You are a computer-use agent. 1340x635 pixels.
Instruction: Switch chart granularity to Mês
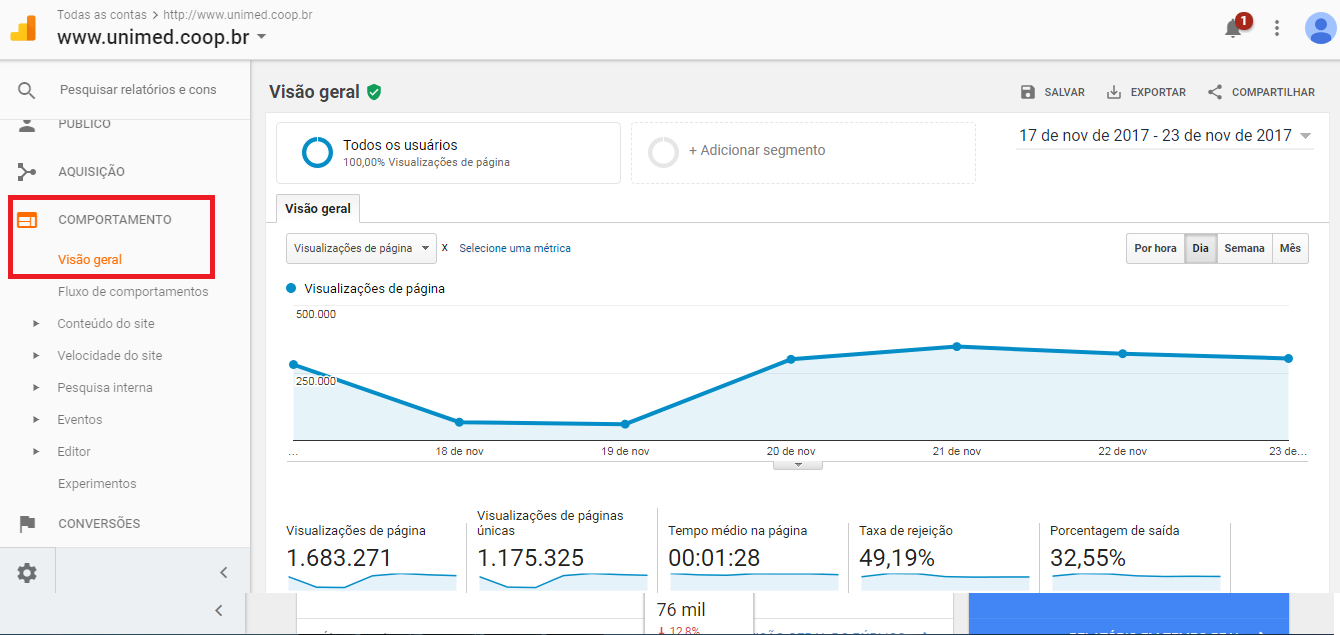(1290, 248)
